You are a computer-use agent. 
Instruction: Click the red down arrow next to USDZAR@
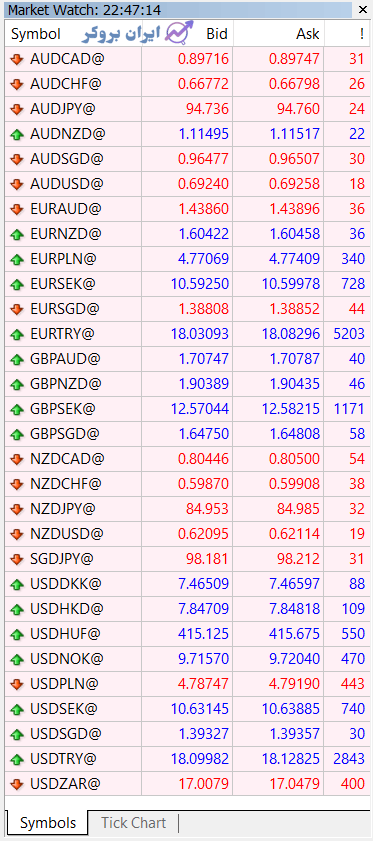click(x=17, y=784)
